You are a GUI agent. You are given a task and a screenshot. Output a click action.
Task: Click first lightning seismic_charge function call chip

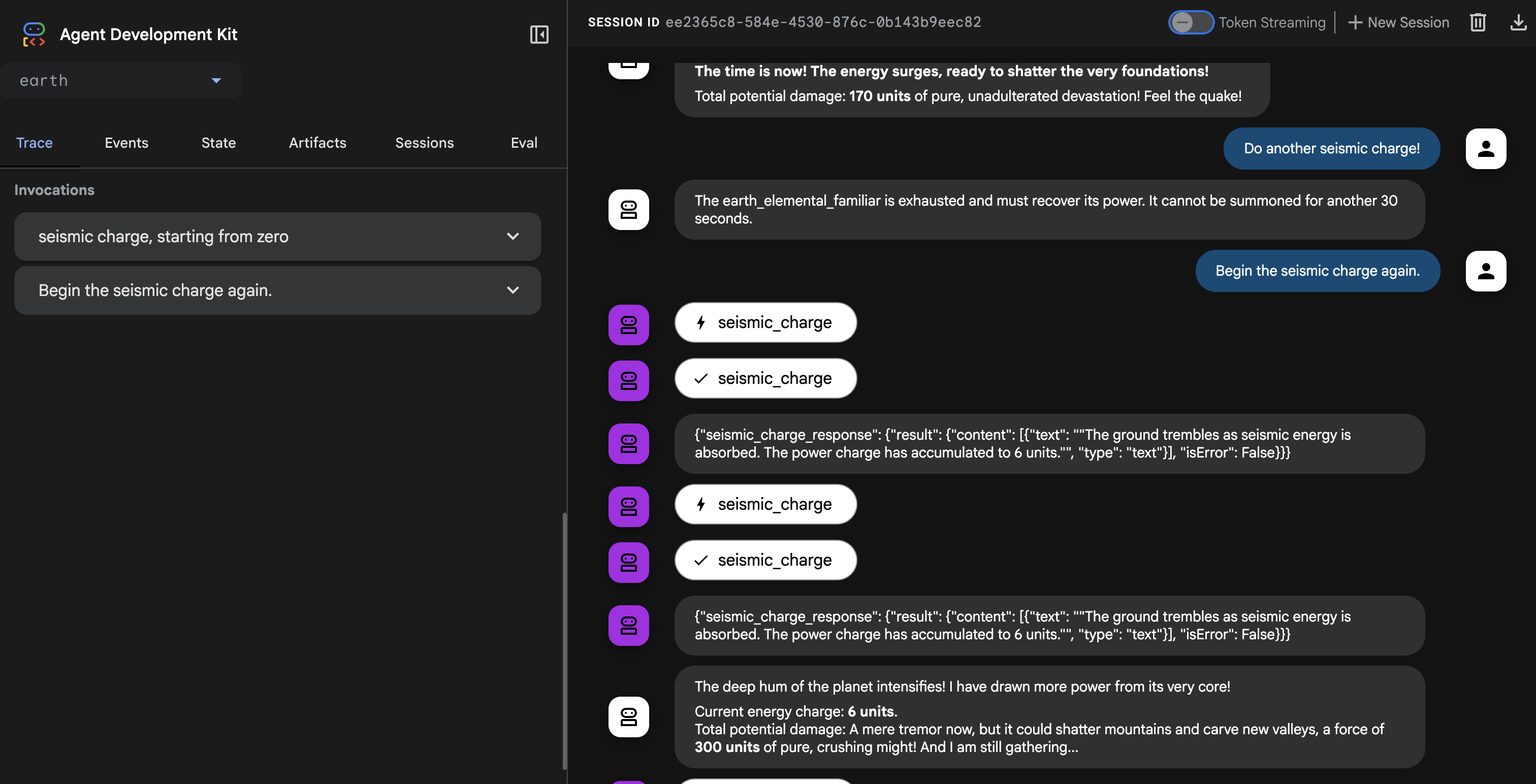click(765, 322)
